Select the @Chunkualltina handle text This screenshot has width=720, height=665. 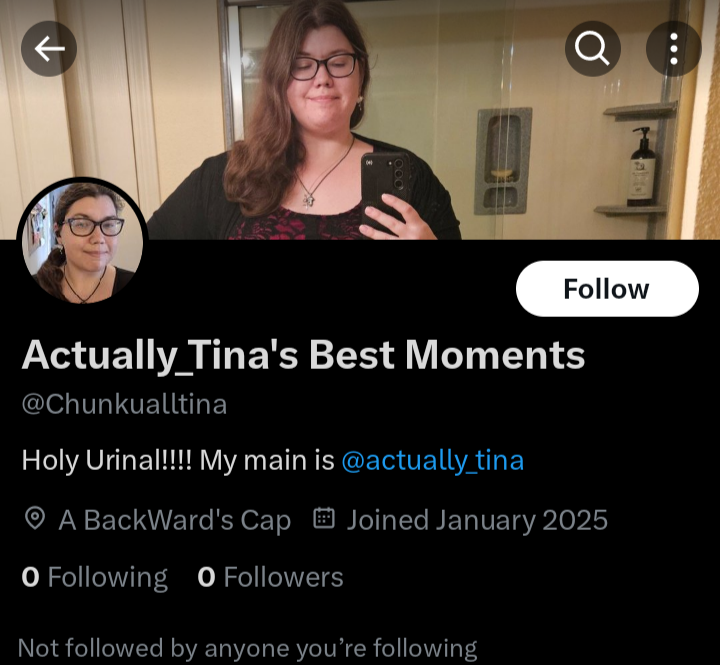(124, 405)
